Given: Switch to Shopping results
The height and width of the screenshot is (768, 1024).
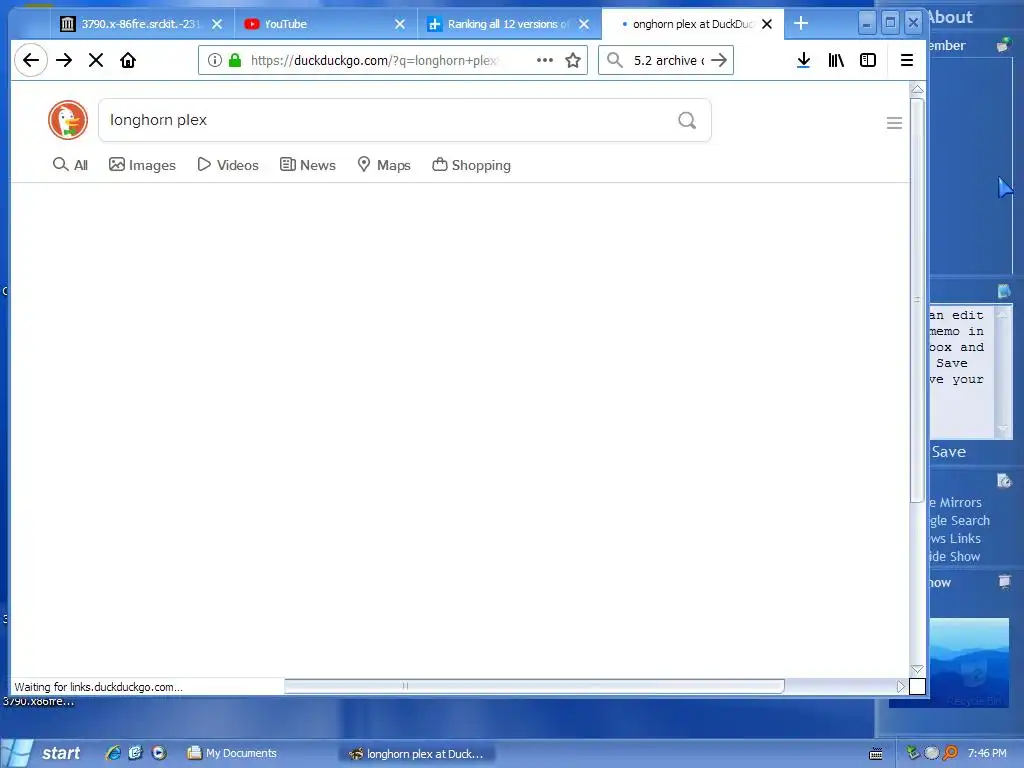Looking at the screenshot, I should click(x=472, y=165).
